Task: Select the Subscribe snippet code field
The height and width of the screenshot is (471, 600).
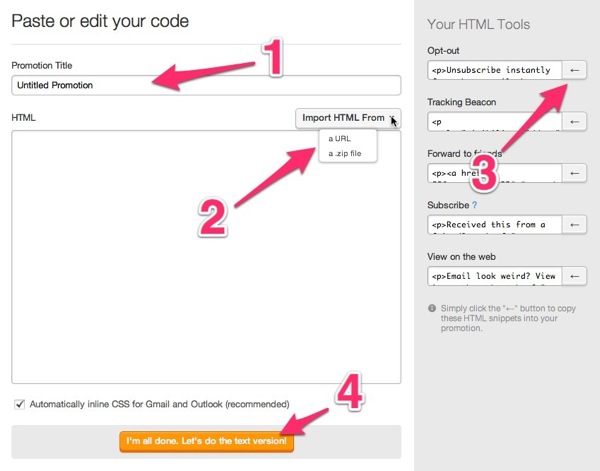Action: click(x=494, y=225)
